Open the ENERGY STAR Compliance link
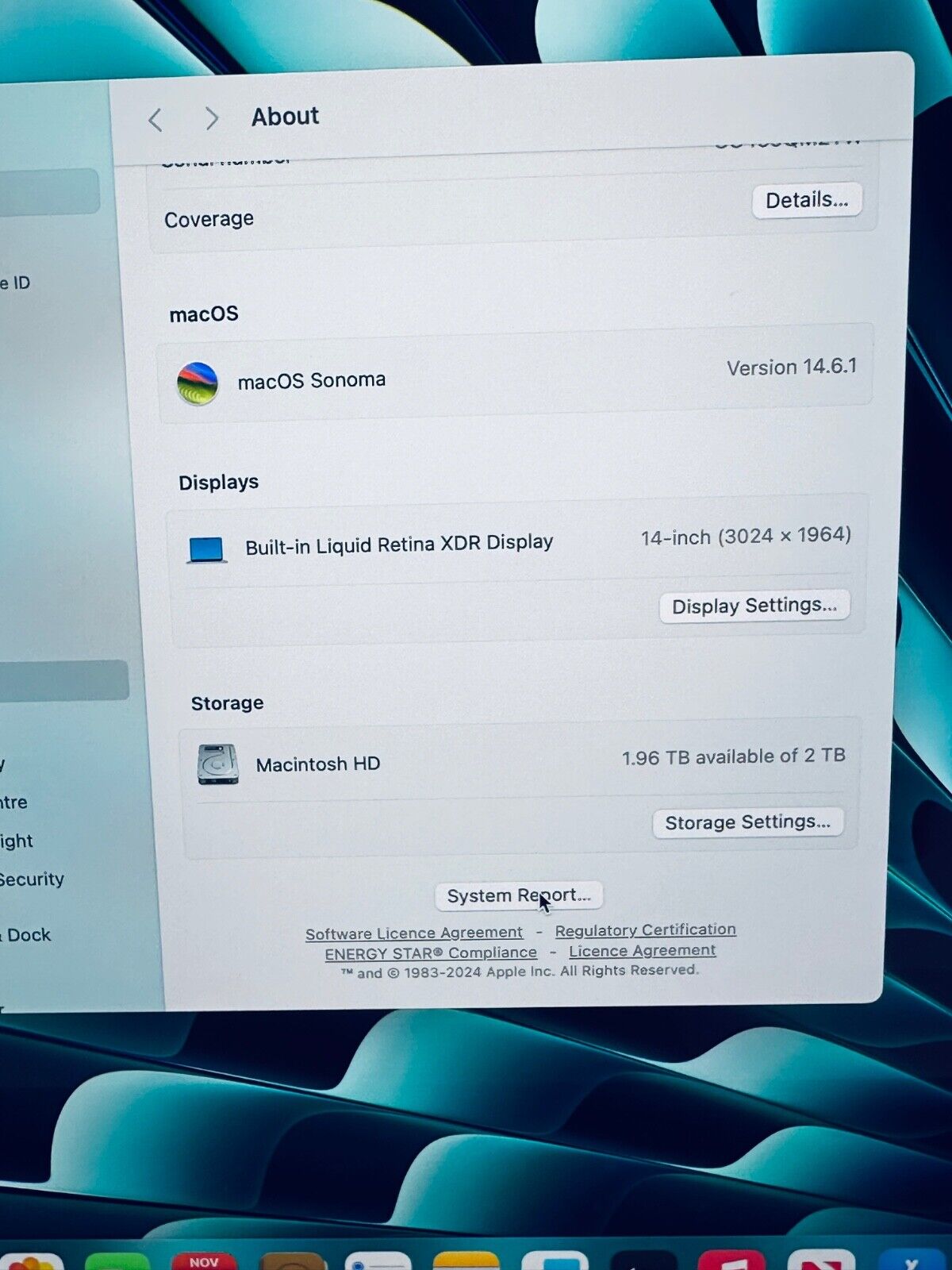 click(431, 953)
